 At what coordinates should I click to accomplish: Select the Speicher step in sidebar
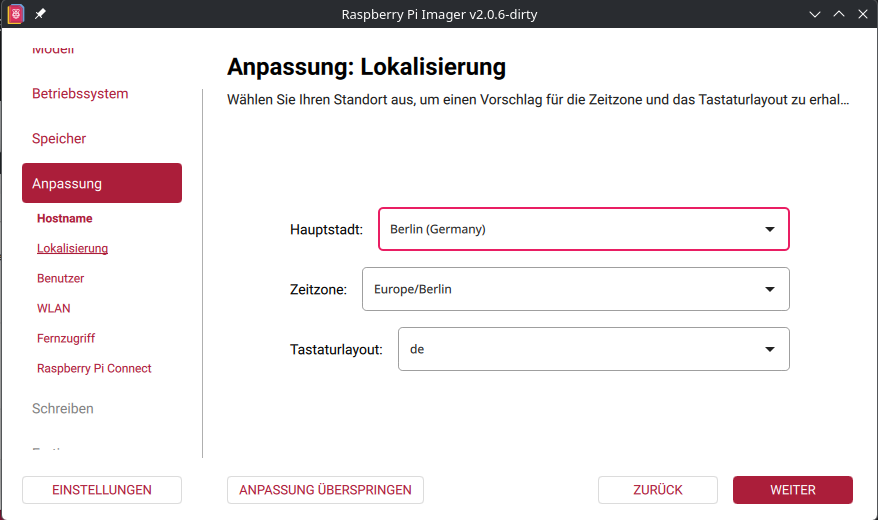(x=59, y=139)
